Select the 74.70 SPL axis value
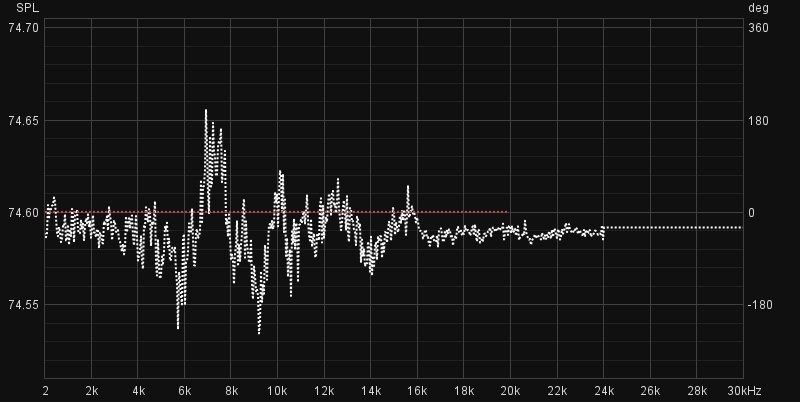The height and width of the screenshot is (402, 800). 23,28
